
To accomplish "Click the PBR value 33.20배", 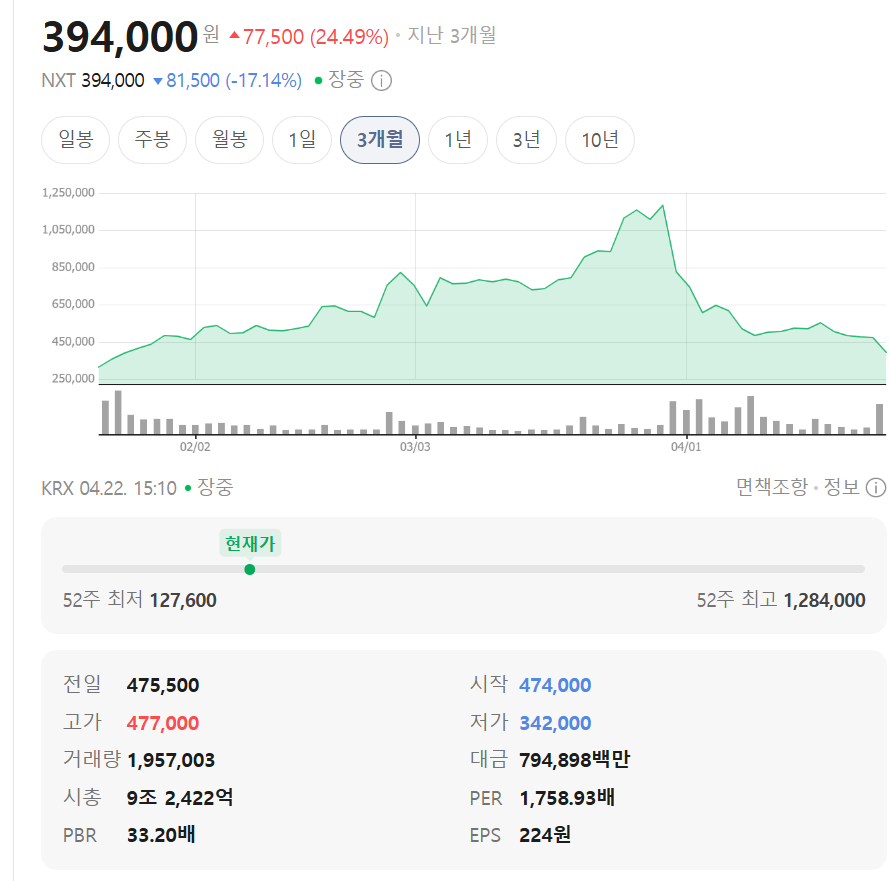I will point(161,835).
